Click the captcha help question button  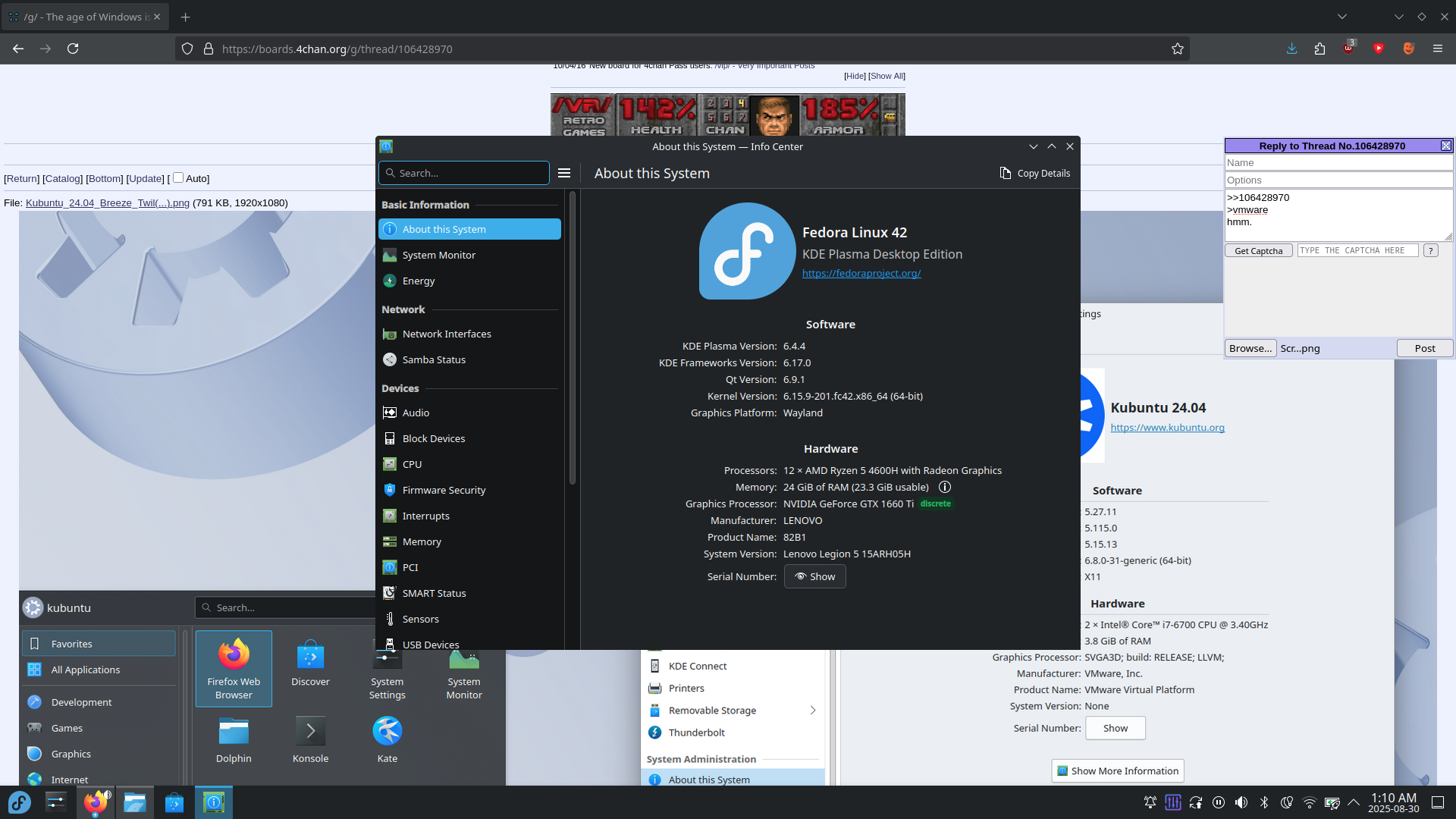click(x=1430, y=250)
